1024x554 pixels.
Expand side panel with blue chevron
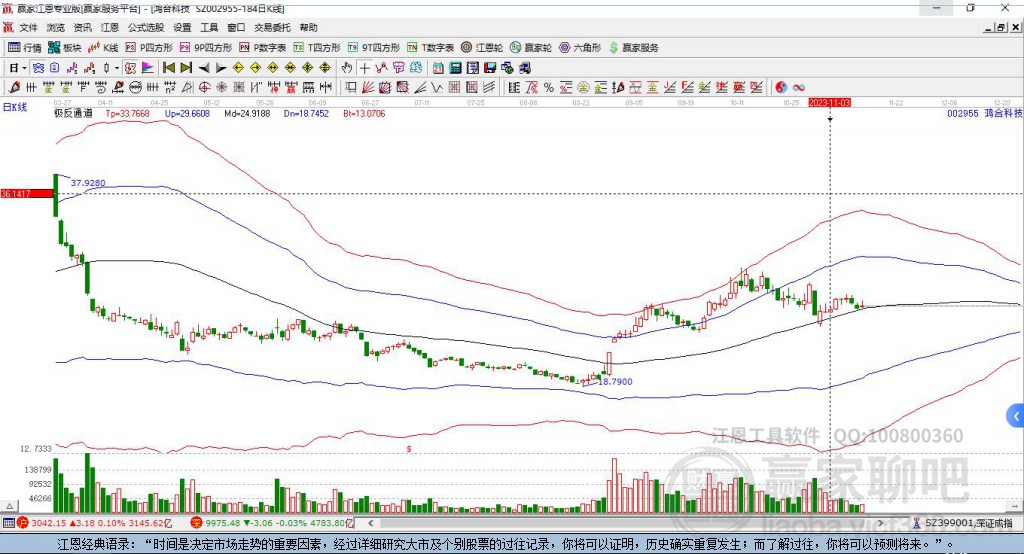[x=1016, y=416]
